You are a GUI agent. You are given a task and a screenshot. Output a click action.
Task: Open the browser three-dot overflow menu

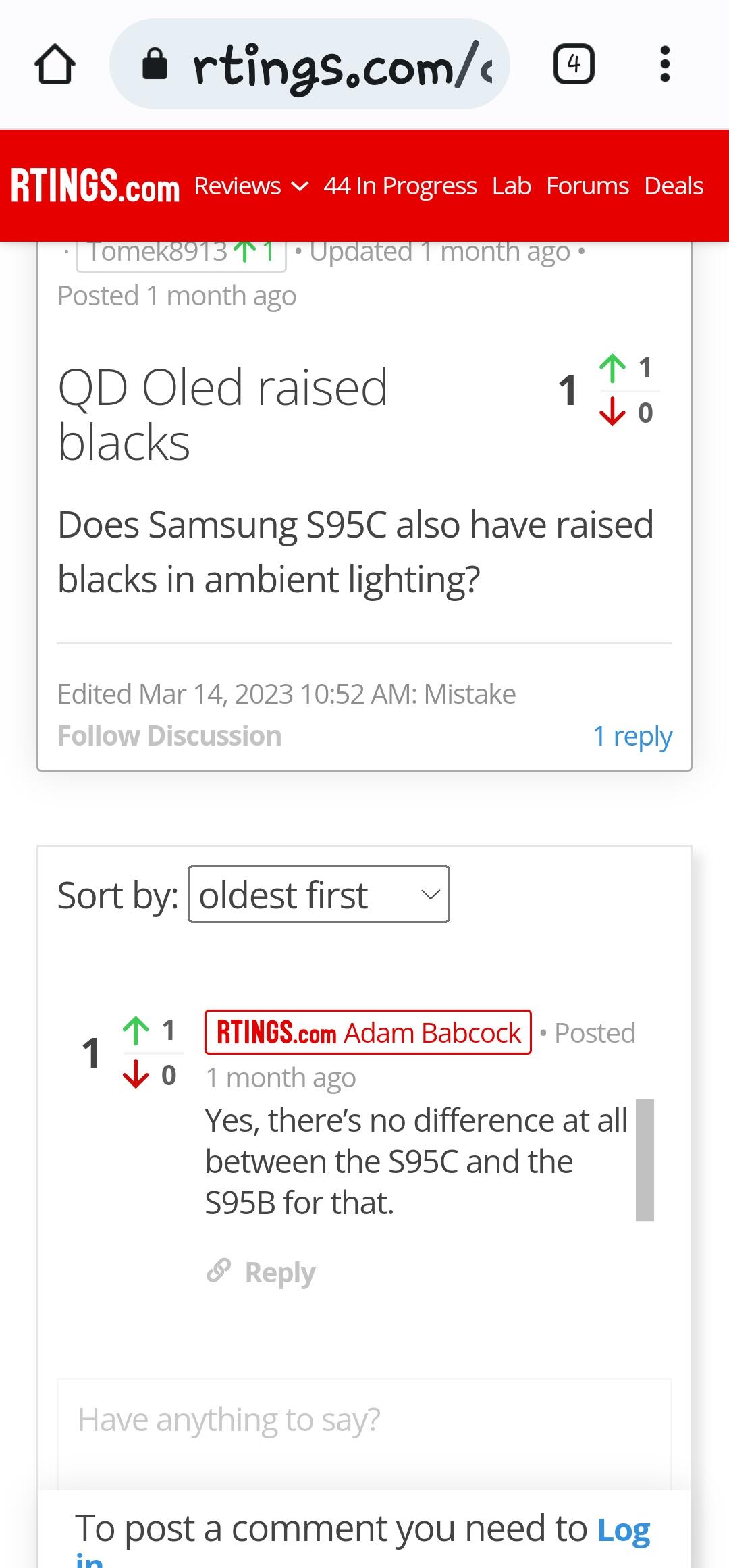coord(665,64)
